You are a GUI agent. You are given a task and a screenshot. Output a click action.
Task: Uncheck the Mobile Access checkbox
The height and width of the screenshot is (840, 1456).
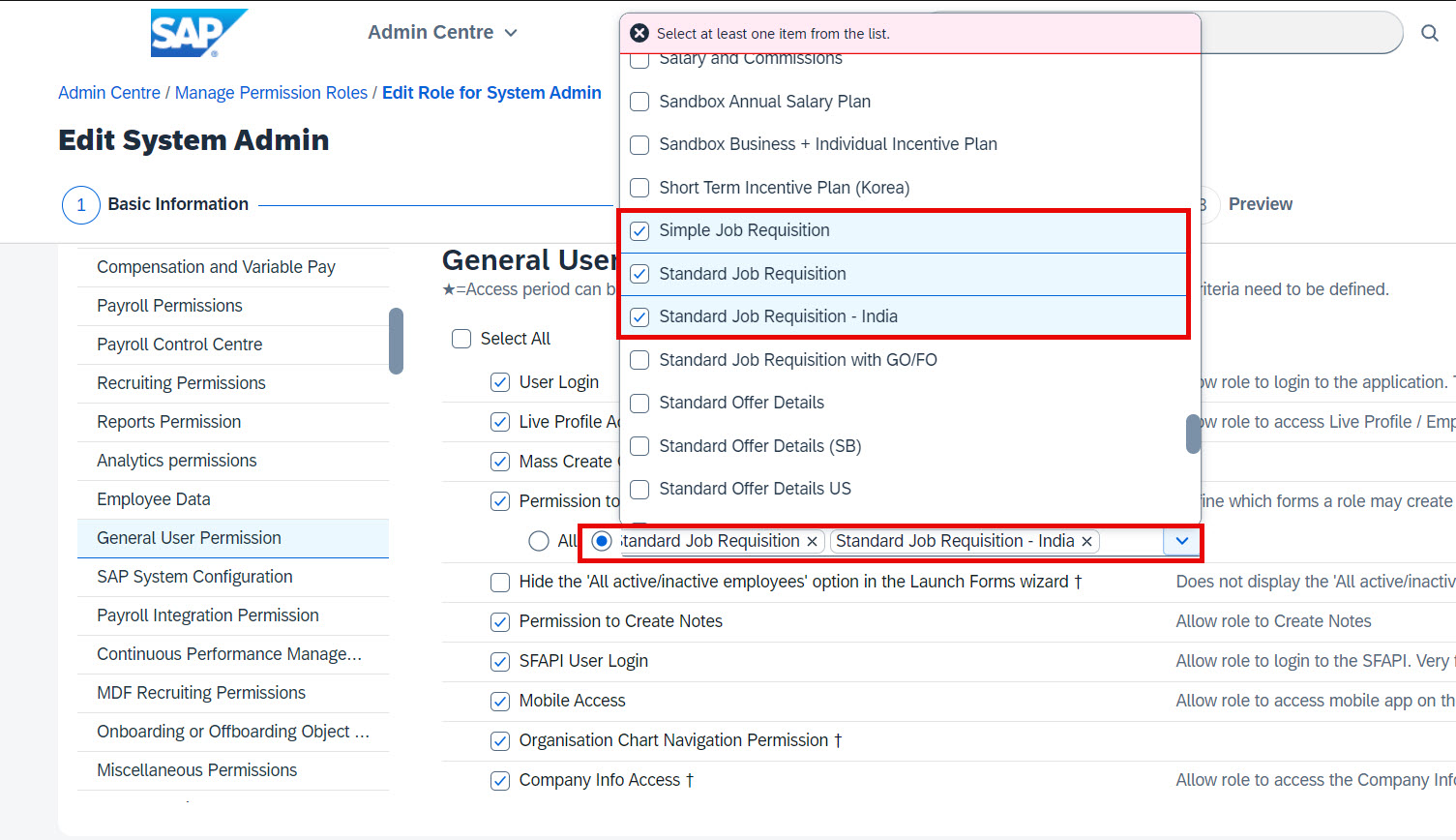tap(500, 702)
